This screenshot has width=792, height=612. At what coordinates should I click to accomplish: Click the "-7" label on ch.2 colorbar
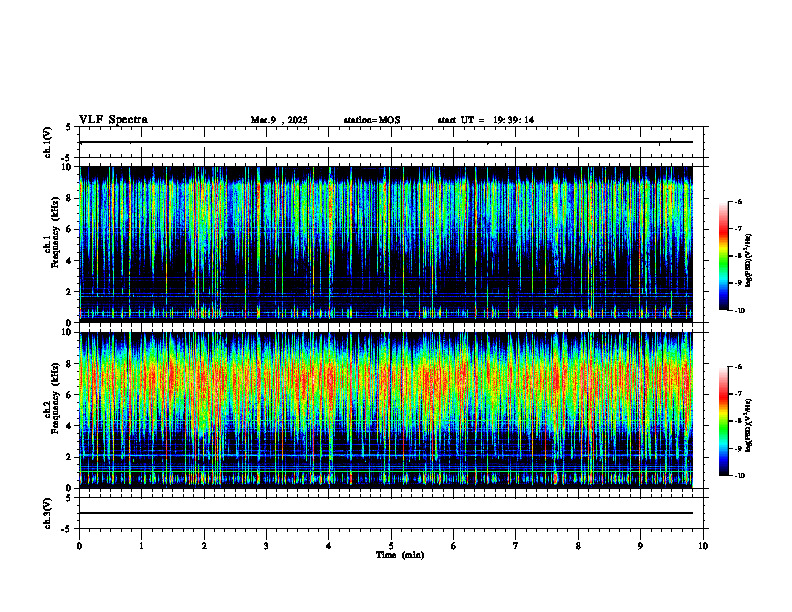[738, 394]
